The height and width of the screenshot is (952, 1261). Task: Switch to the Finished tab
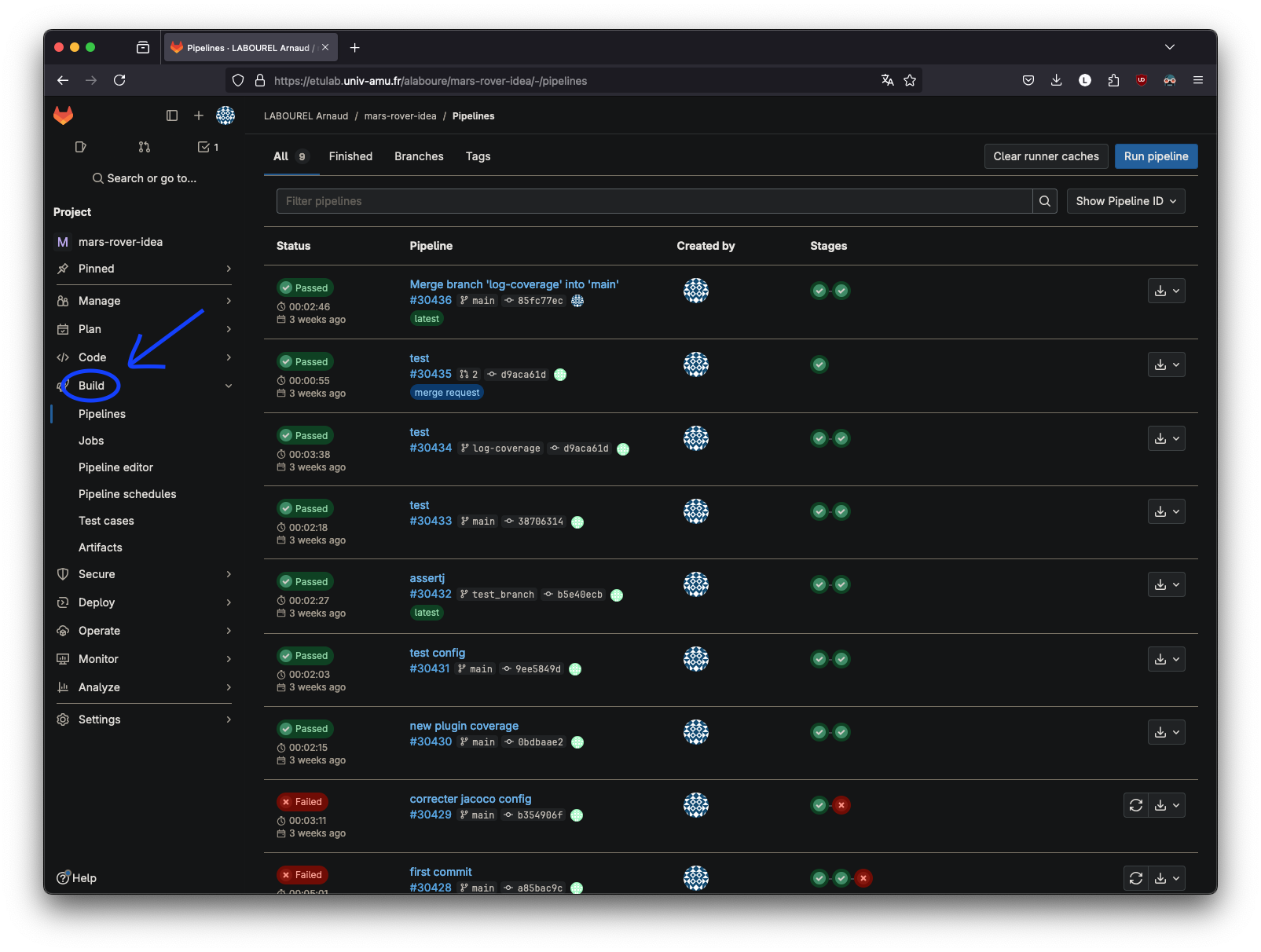coord(350,156)
